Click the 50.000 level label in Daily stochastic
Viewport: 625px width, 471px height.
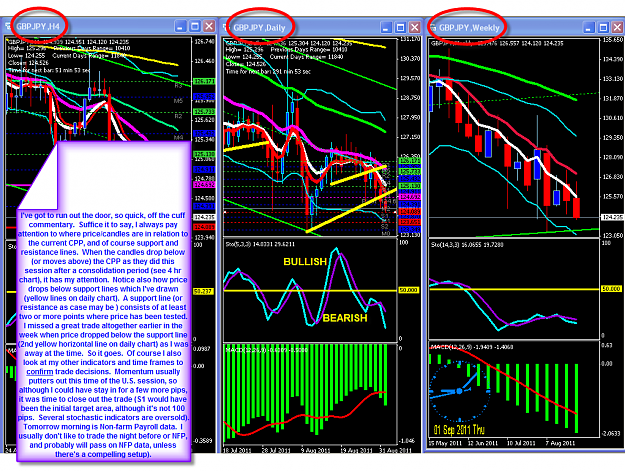click(x=409, y=290)
